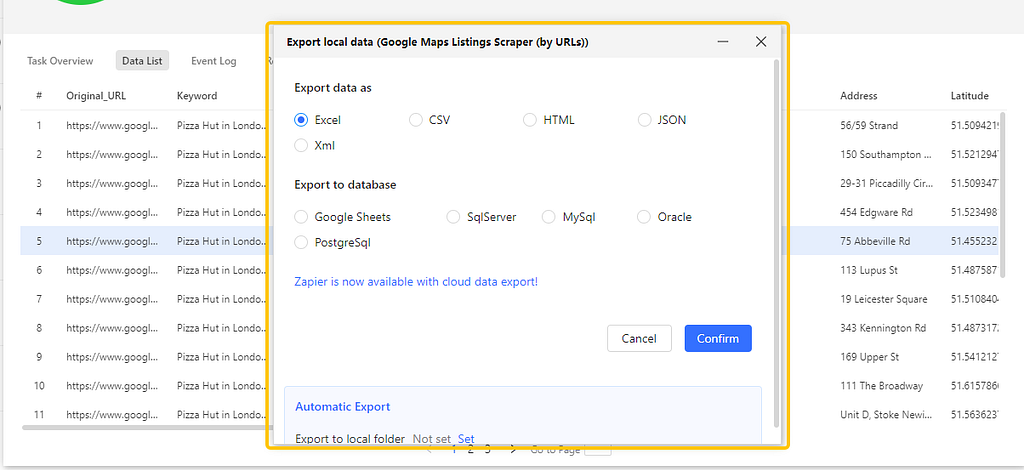Select the Excel export format

click(301, 120)
